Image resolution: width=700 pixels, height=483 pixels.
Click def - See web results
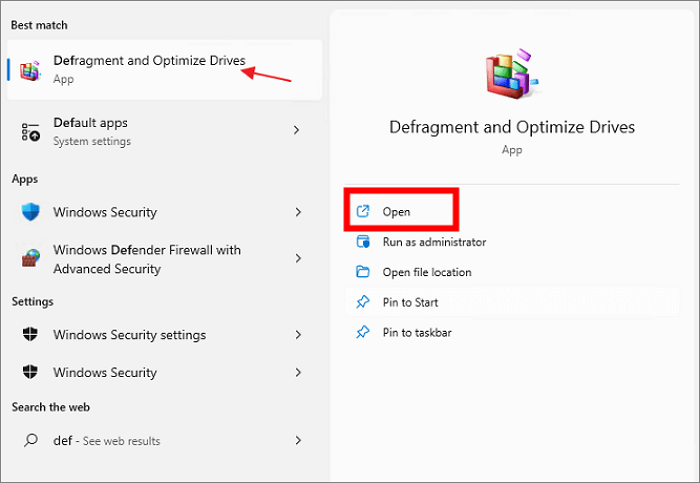point(106,441)
